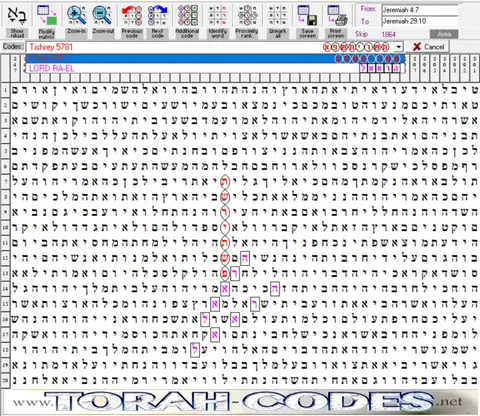This screenshot has height=416, width=480.
Task: Select row 7 header in matrix
Action: point(5,182)
